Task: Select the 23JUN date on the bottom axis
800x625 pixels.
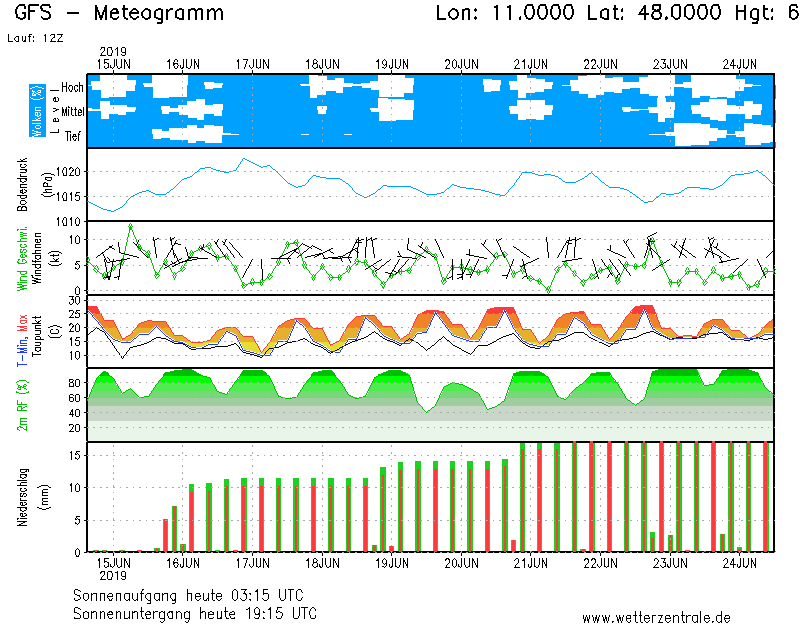Action: (669, 562)
